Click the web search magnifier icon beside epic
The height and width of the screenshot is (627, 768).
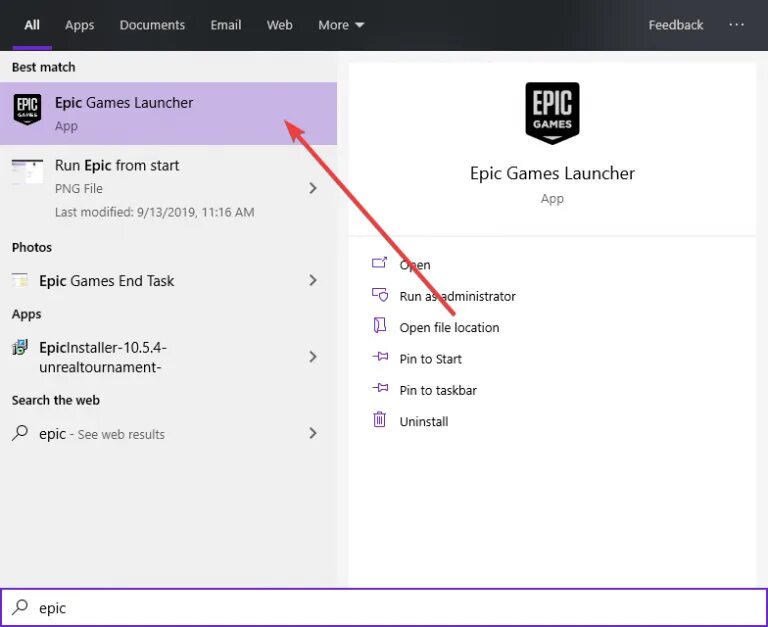(x=20, y=433)
